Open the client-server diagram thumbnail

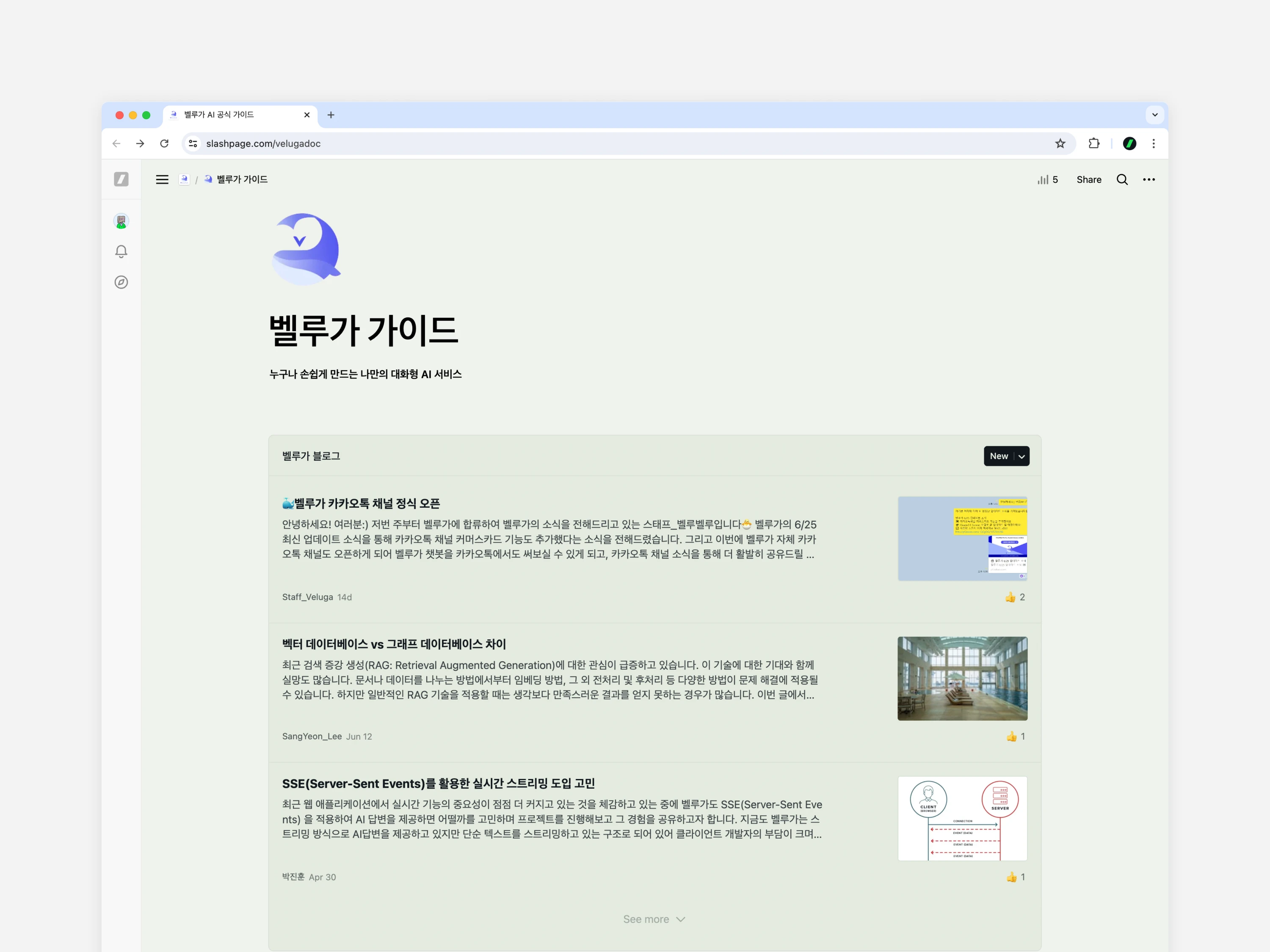962,818
